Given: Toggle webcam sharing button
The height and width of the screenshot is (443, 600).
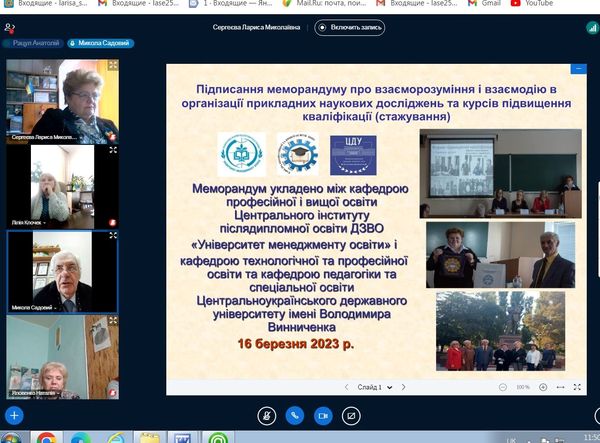Looking at the screenshot, I should coord(323,414).
